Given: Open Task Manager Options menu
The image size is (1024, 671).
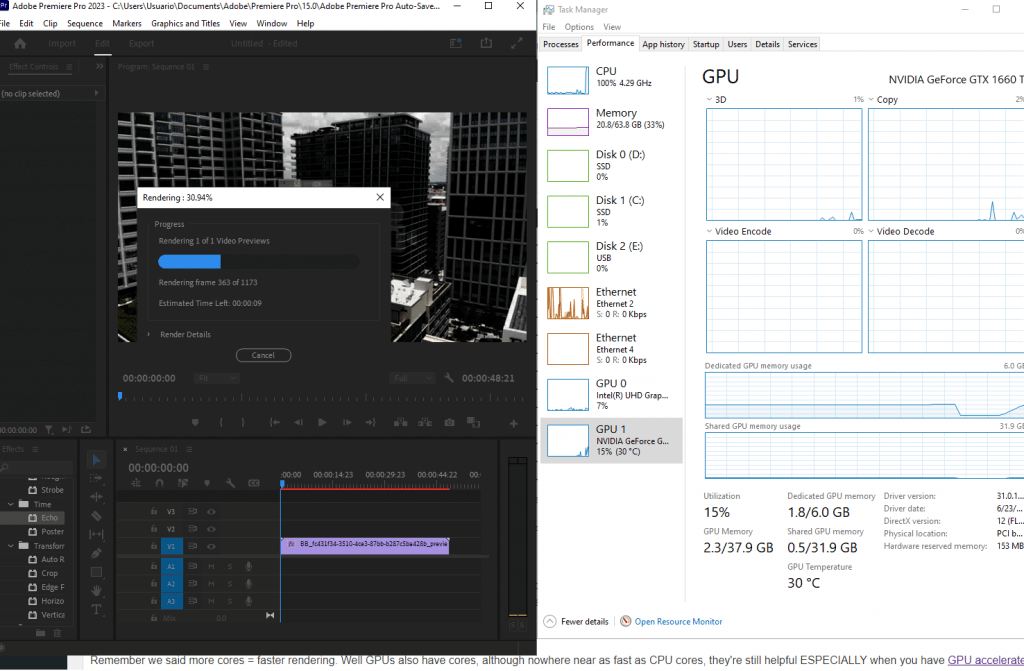Looking at the screenshot, I should (579, 27).
